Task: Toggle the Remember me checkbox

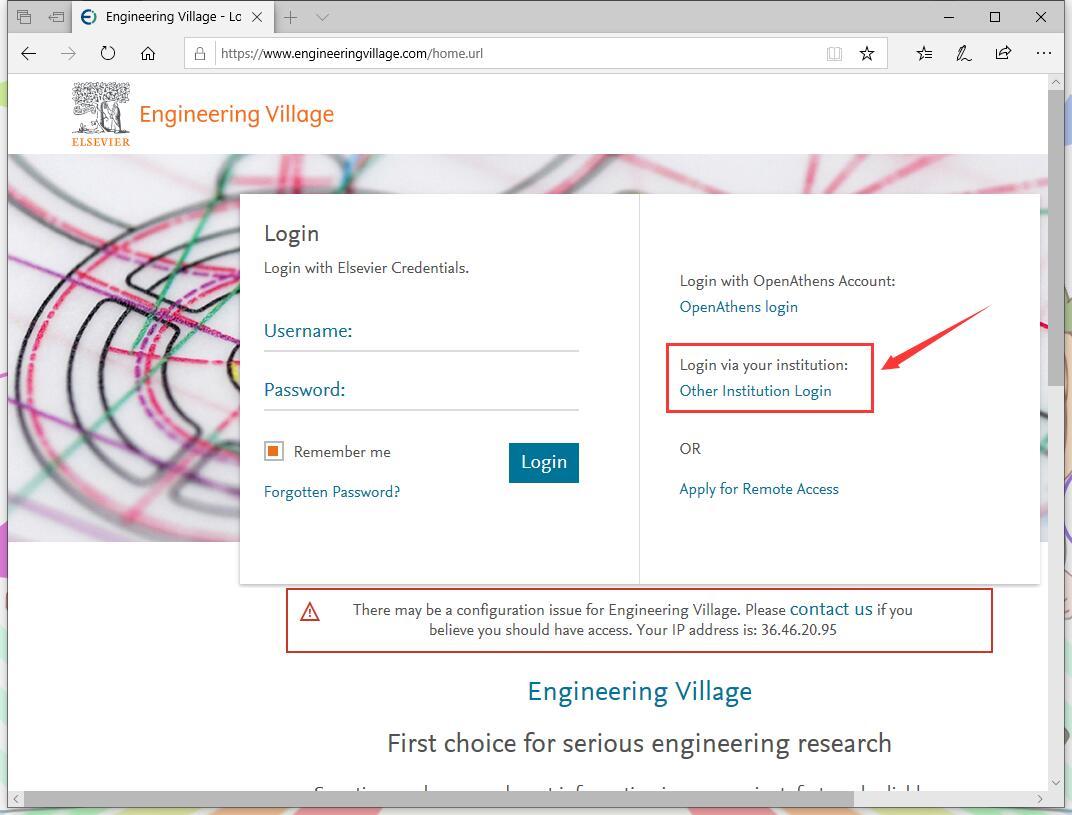Action: pyautogui.click(x=273, y=451)
